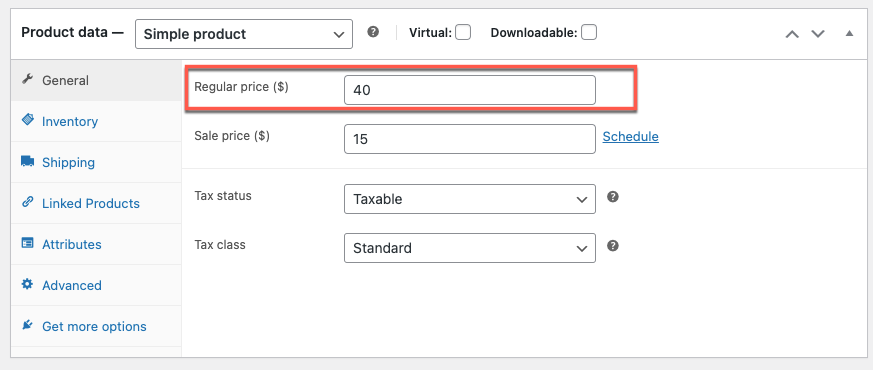873x370 pixels.
Task: Click the Tax status help icon
Action: click(x=613, y=197)
